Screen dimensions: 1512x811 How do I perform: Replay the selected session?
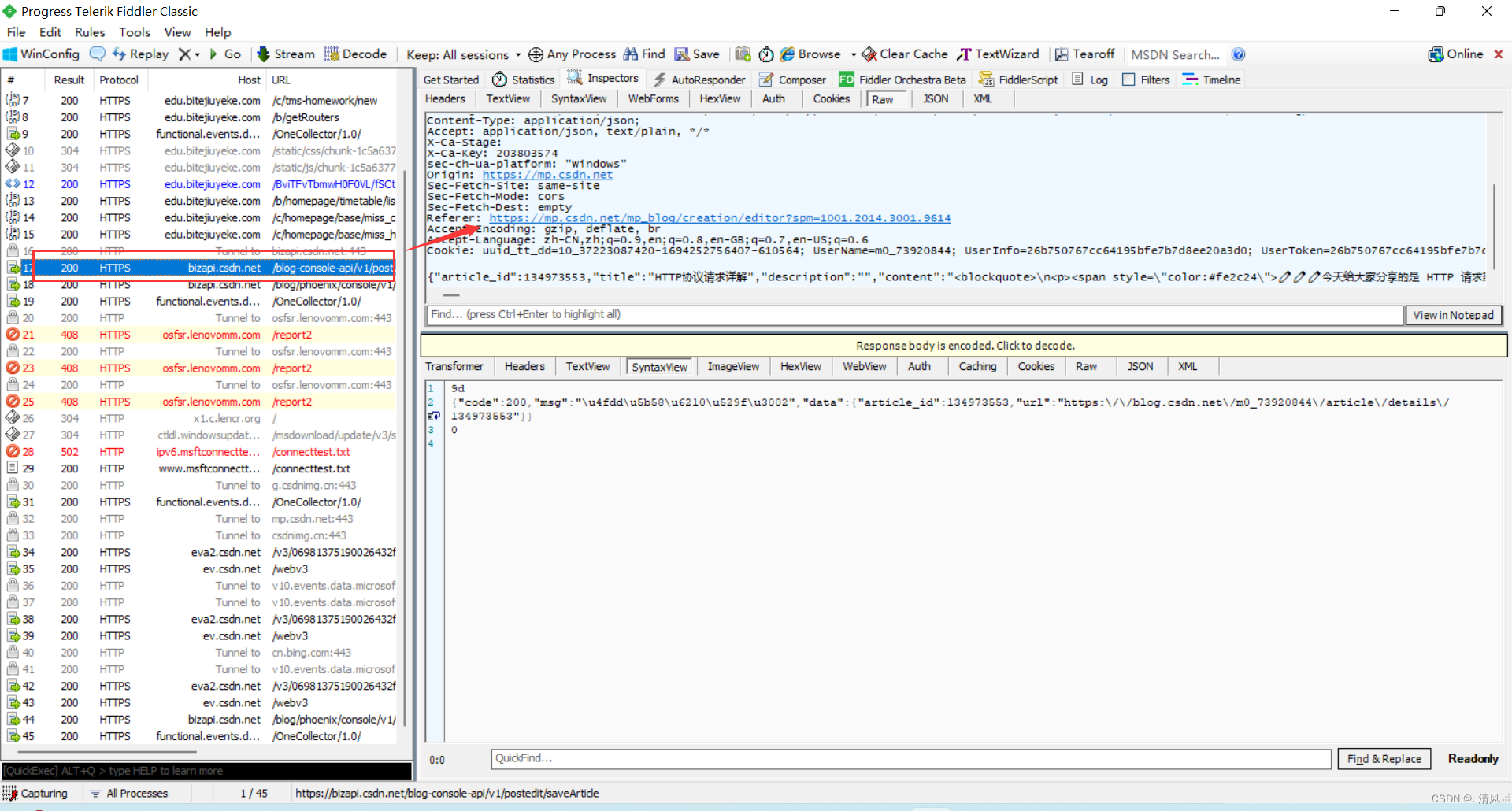point(140,54)
